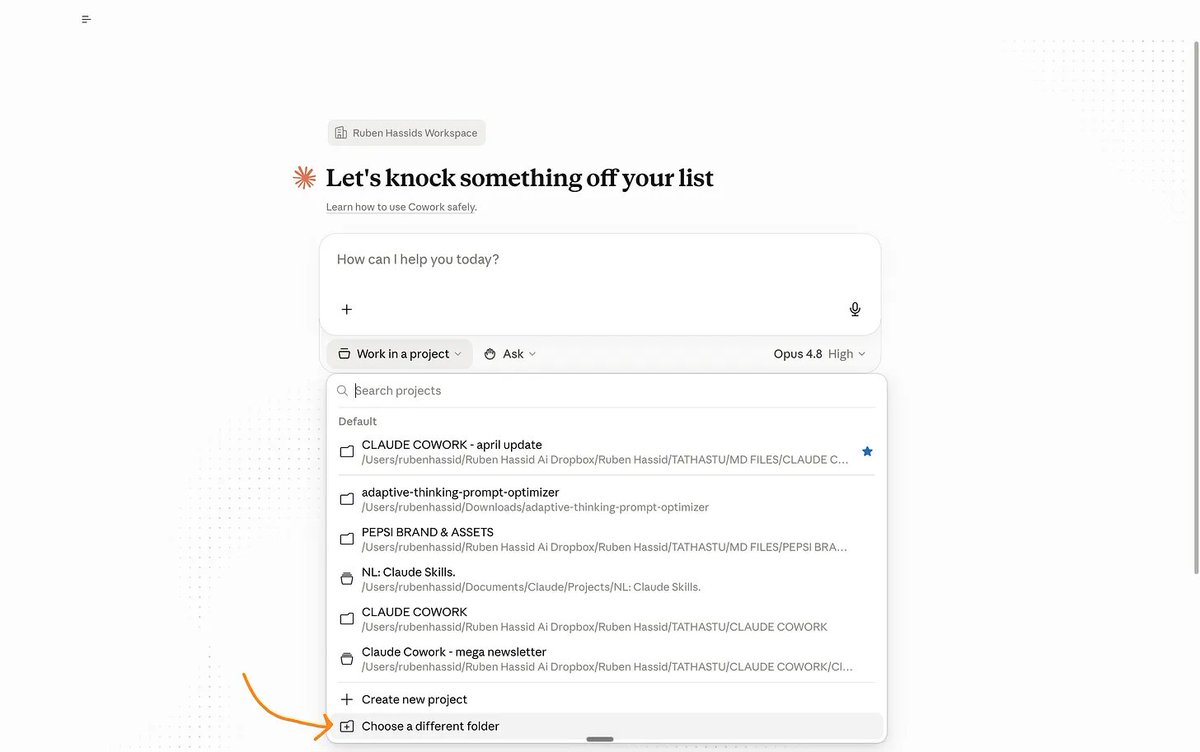Select the adaptive-thinking-prompt-optimizer project
This screenshot has width=1200, height=752.
pos(605,500)
